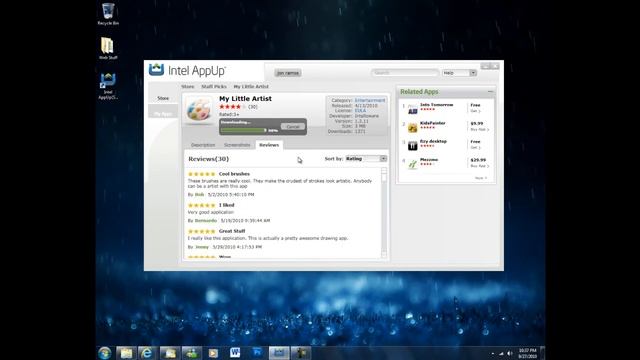Click the Ezy desktop app icon

pos(413,146)
